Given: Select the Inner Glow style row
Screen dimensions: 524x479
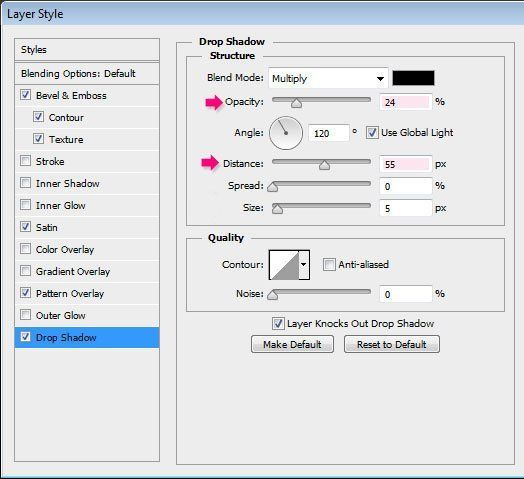Looking at the screenshot, I should pos(87,206).
